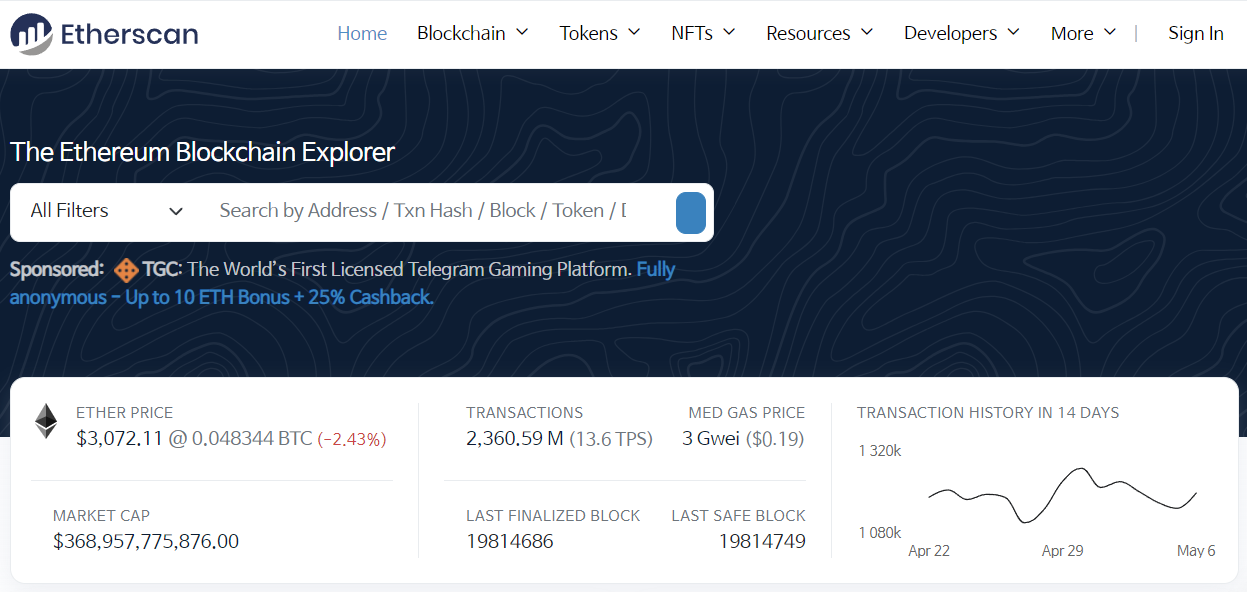Click the Sign In link
This screenshot has height=592, width=1247.
pyautogui.click(x=1196, y=33)
